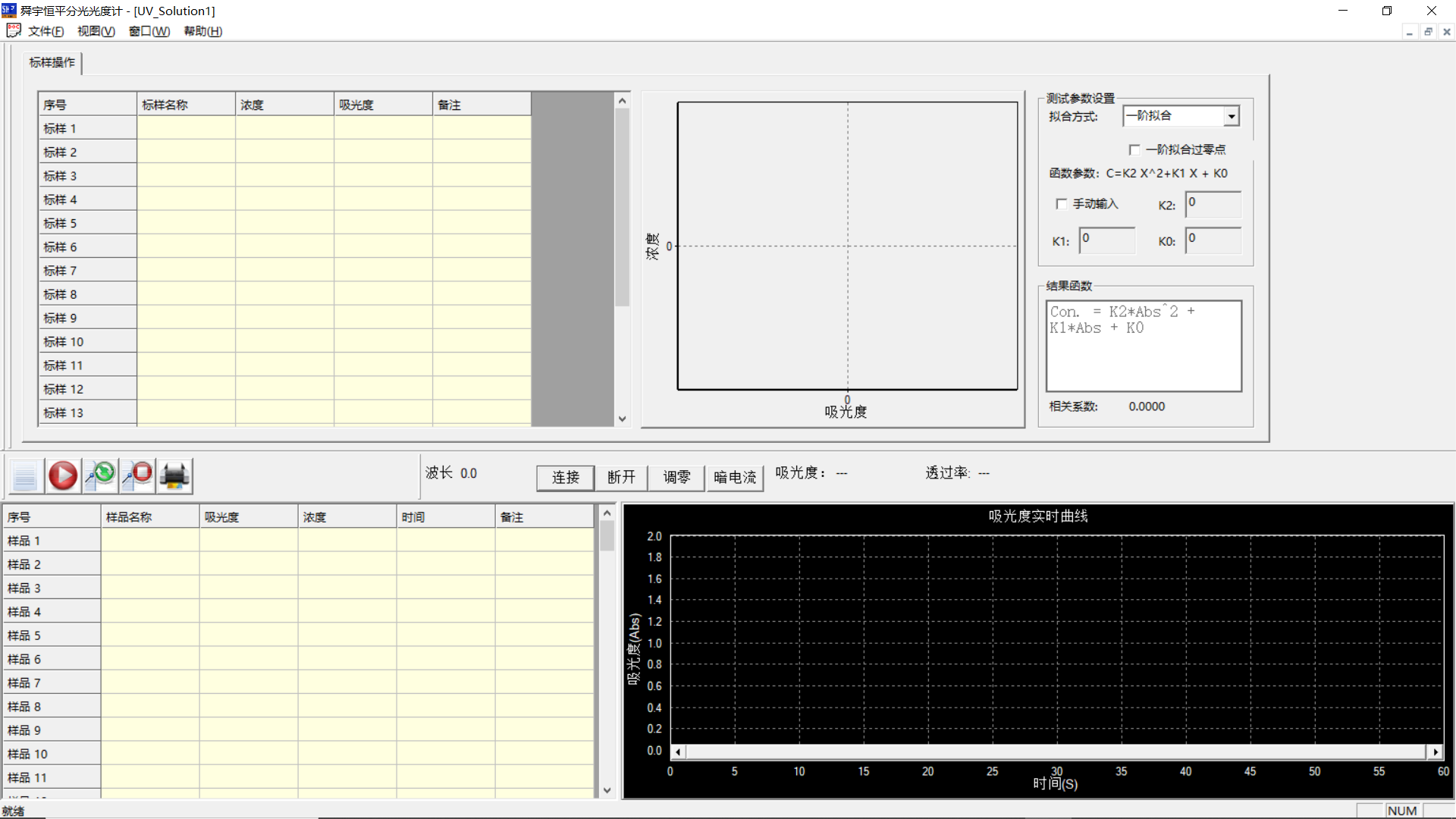The height and width of the screenshot is (819, 1456).
Task: Click the 结果函数 formula text box
Action: tap(1144, 346)
